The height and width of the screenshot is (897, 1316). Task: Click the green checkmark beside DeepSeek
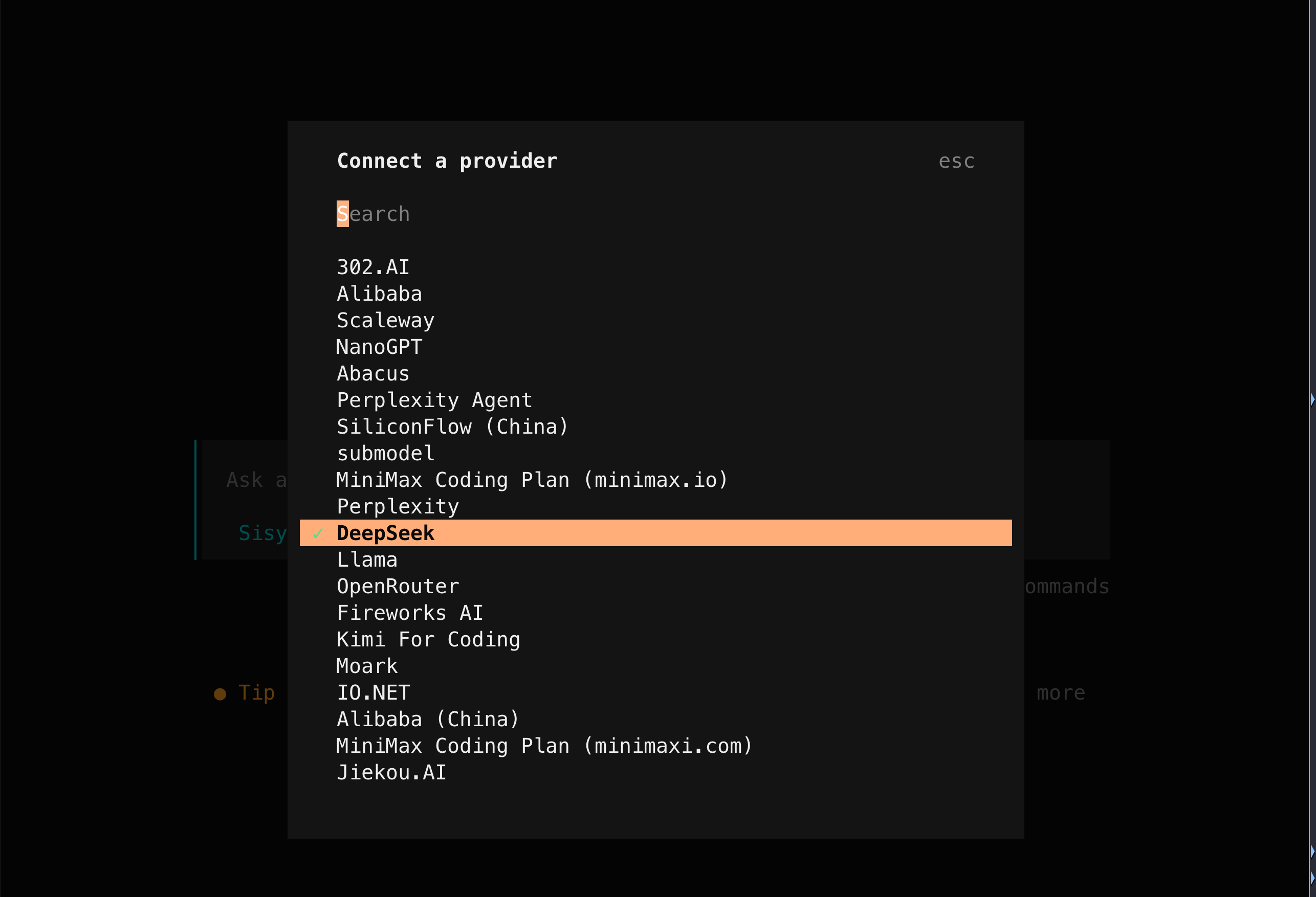tap(318, 533)
